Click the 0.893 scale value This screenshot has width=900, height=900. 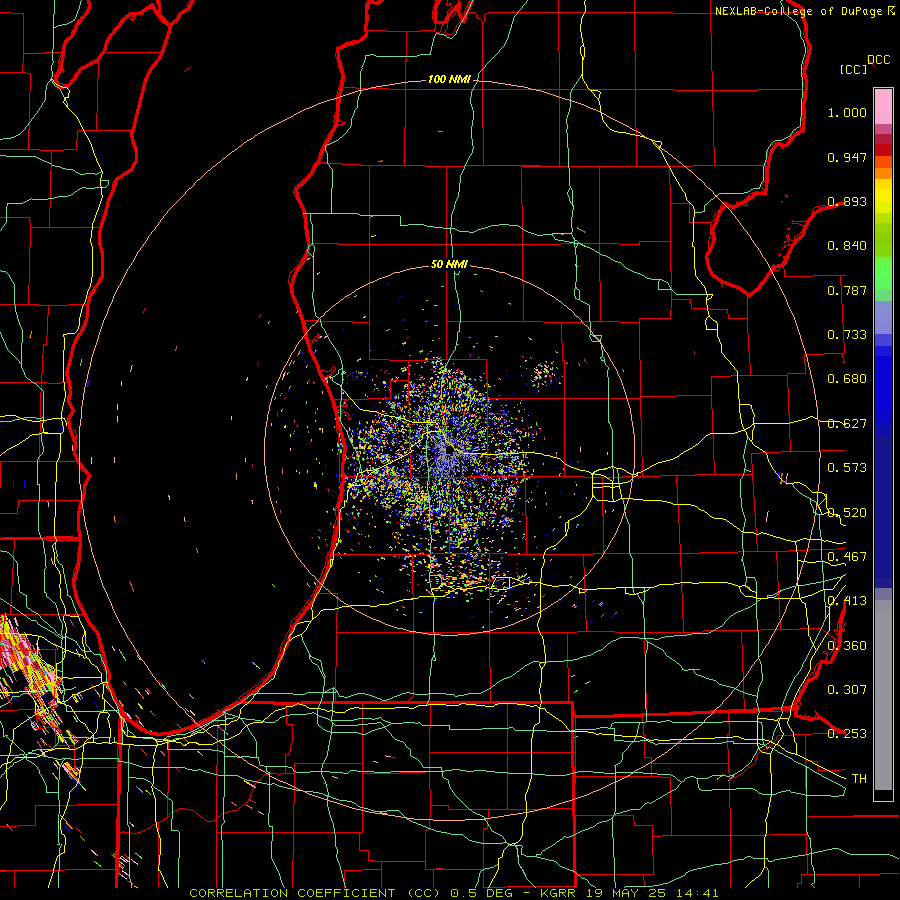tap(847, 201)
